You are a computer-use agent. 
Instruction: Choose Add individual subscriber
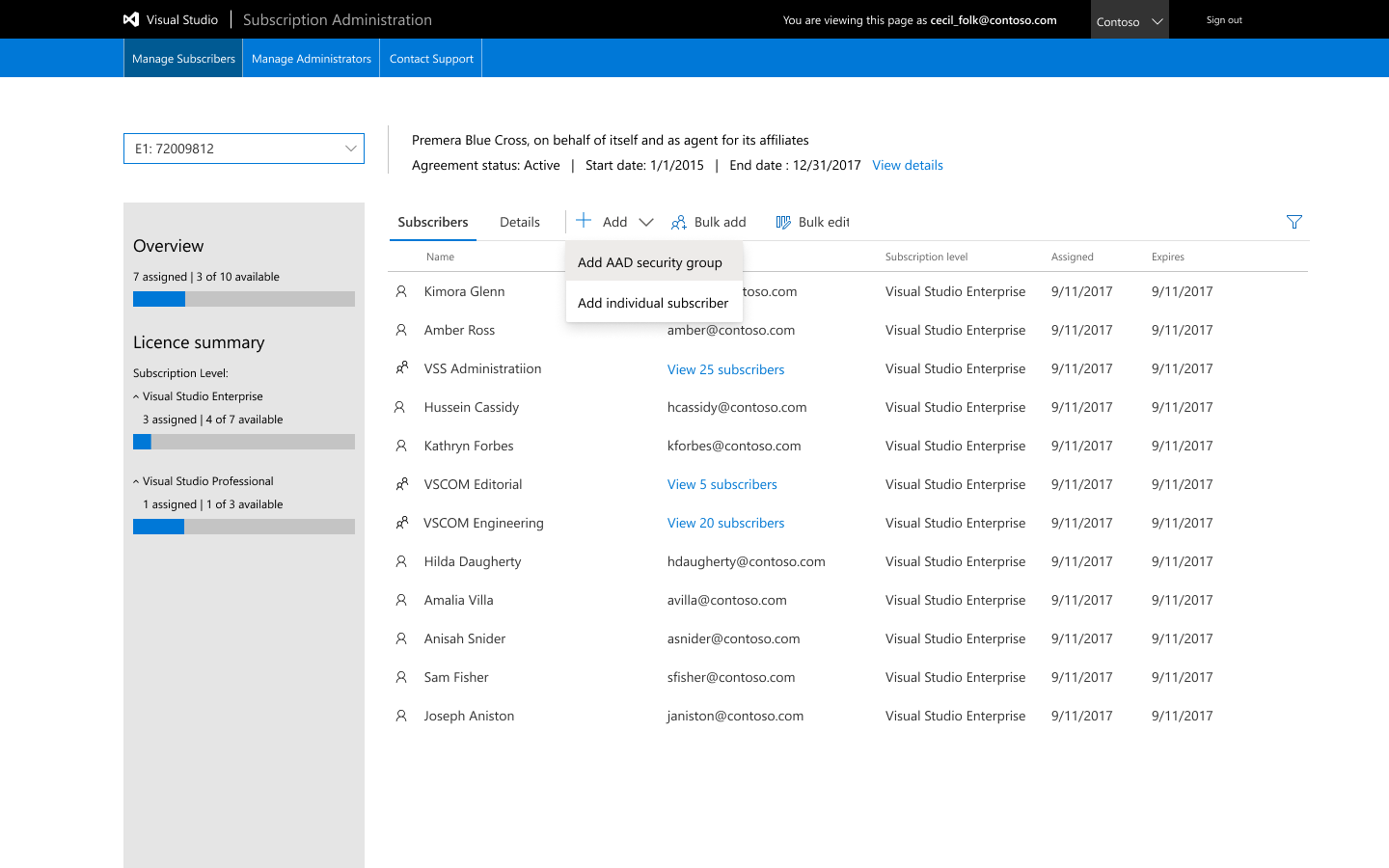pyautogui.click(x=654, y=303)
